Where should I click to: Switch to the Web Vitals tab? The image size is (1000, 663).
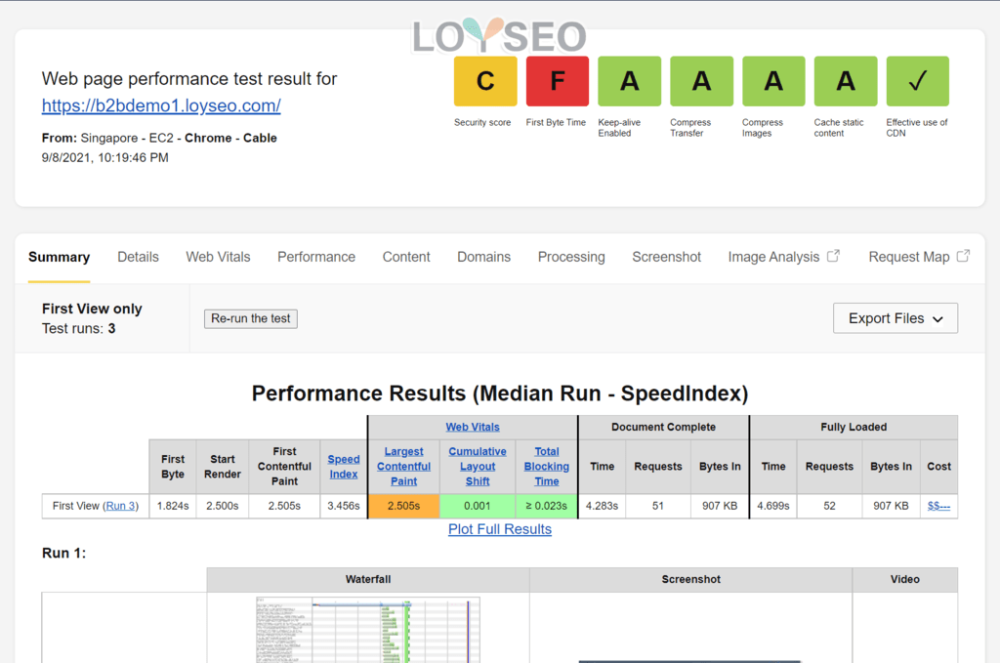pos(218,257)
